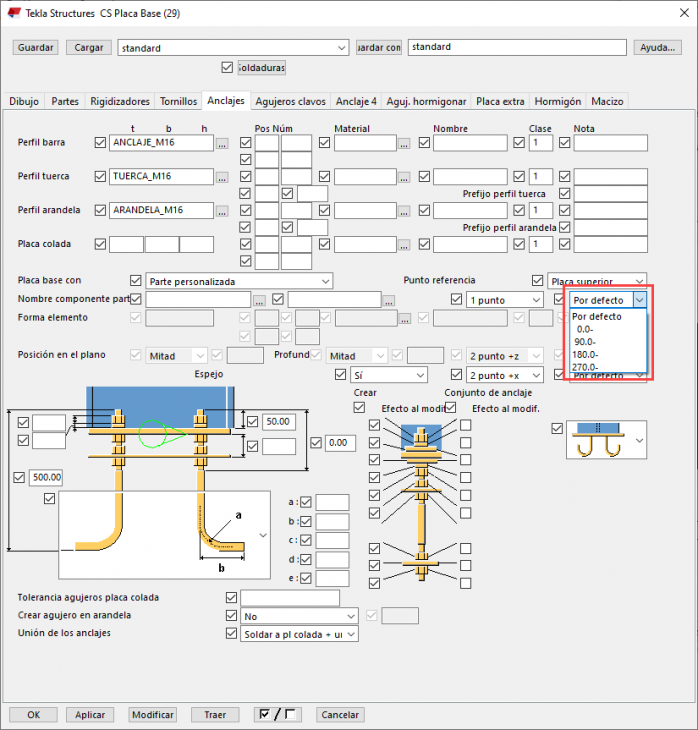
Task: Open browse button beside Nombre componente field
Action: 259,300
